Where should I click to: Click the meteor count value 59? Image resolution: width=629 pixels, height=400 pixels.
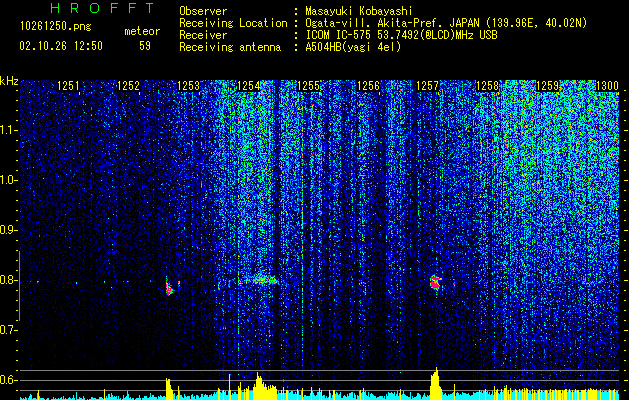click(145, 46)
